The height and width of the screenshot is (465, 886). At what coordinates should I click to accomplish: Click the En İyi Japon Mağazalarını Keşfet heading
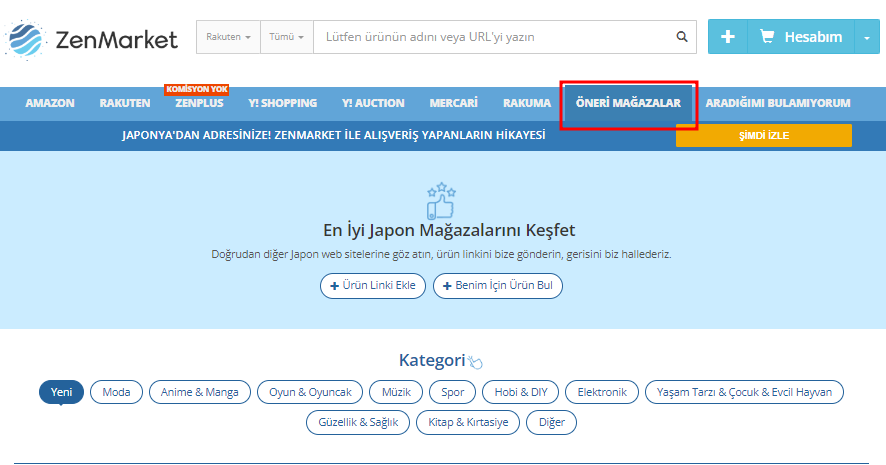pos(449,231)
